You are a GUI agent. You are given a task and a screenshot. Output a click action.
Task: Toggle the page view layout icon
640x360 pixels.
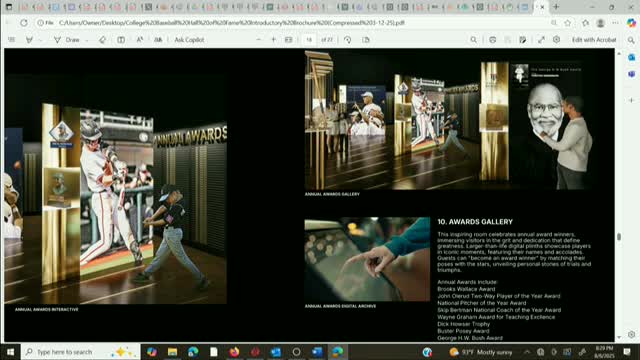(x=121, y=40)
